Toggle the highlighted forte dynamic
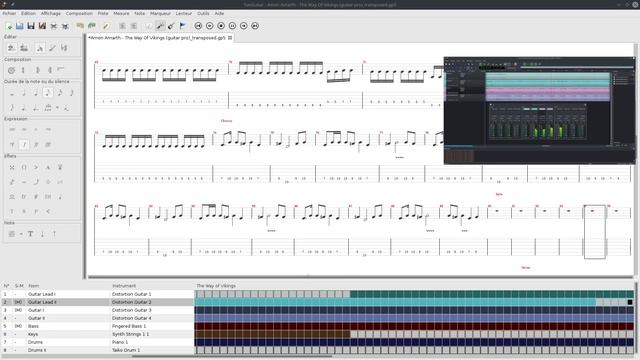Viewport: 640px width, 360px height. click(x=24, y=144)
